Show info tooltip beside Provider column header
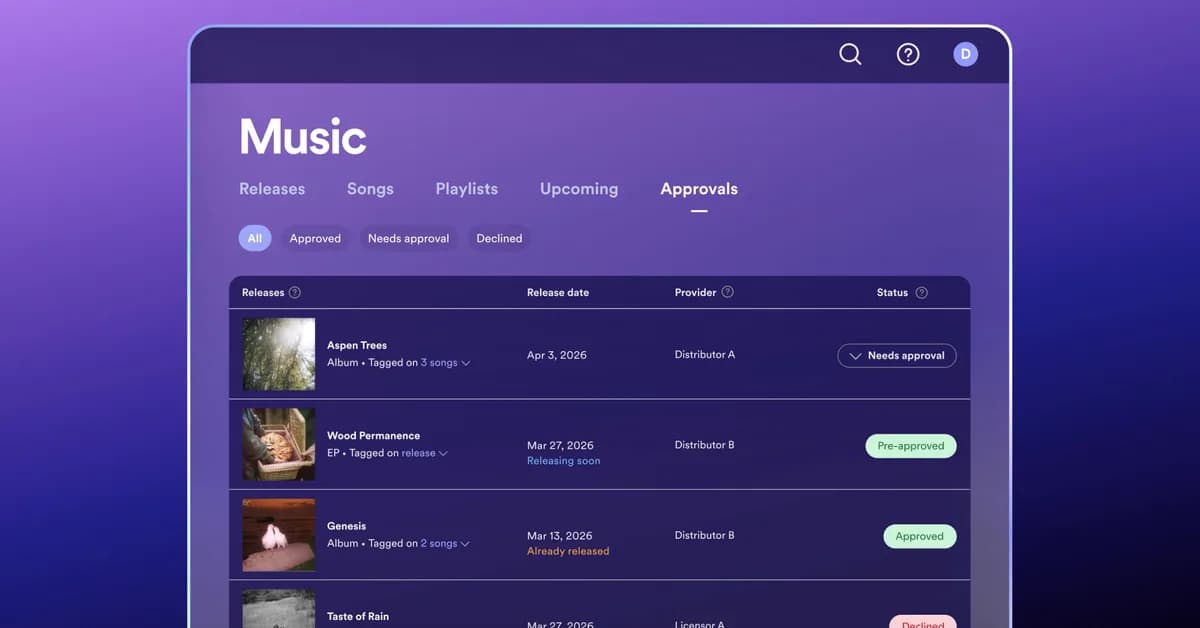The width and height of the screenshot is (1200, 628). pyautogui.click(x=728, y=293)
